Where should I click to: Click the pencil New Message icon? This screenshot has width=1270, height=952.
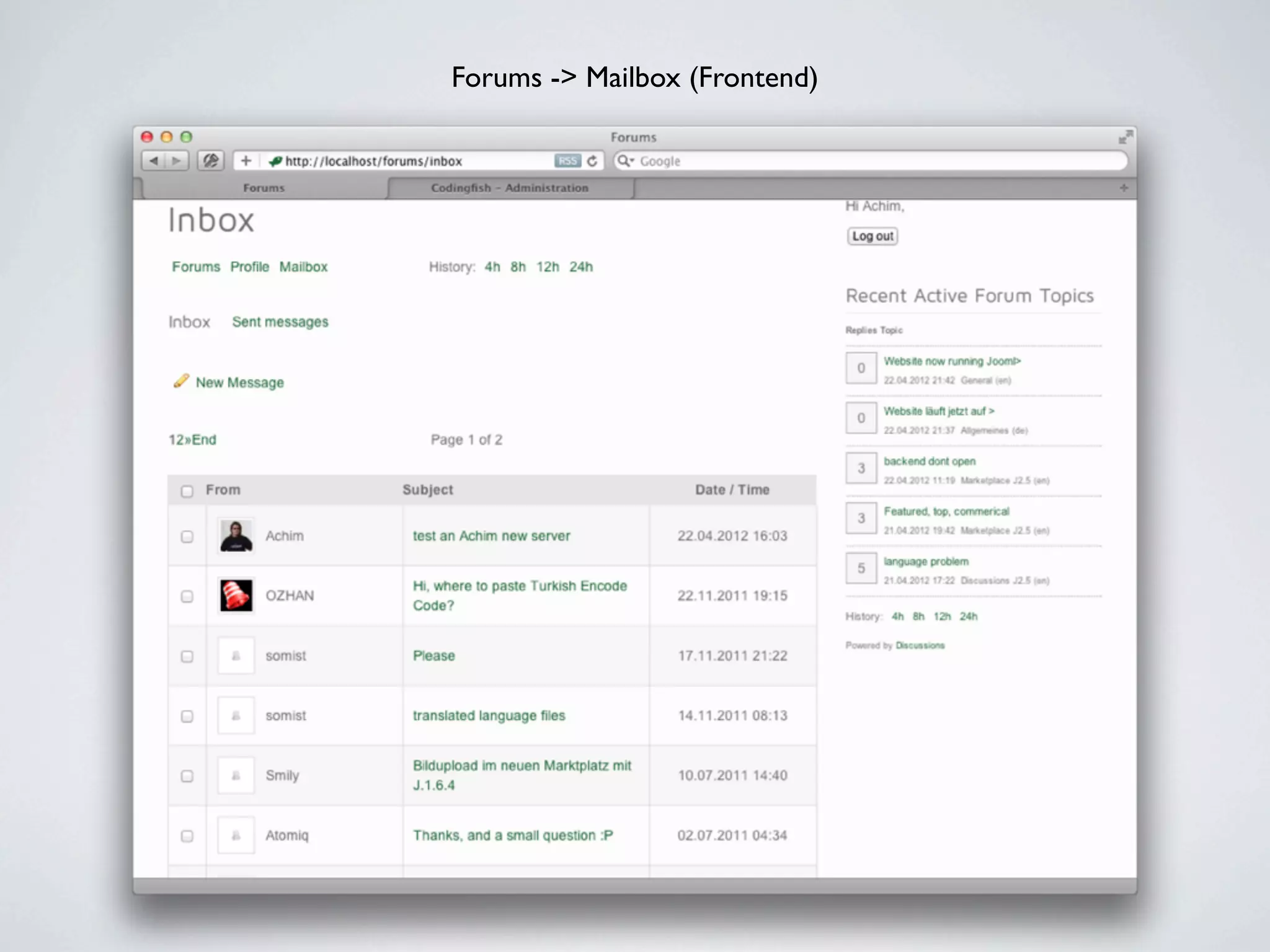(181, 381)
